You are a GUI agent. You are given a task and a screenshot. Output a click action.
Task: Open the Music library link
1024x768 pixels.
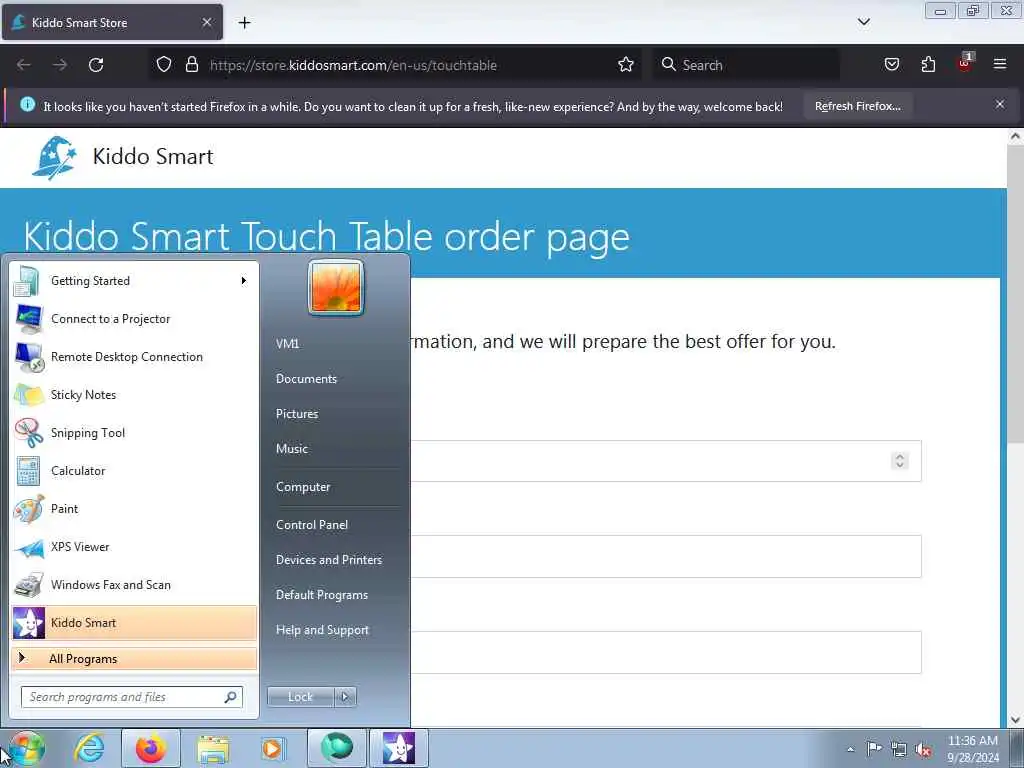(x=292, y=449)
